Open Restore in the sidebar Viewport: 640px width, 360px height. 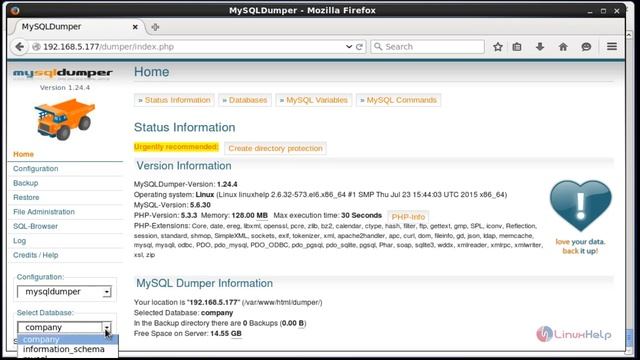[x=26, y=198]
